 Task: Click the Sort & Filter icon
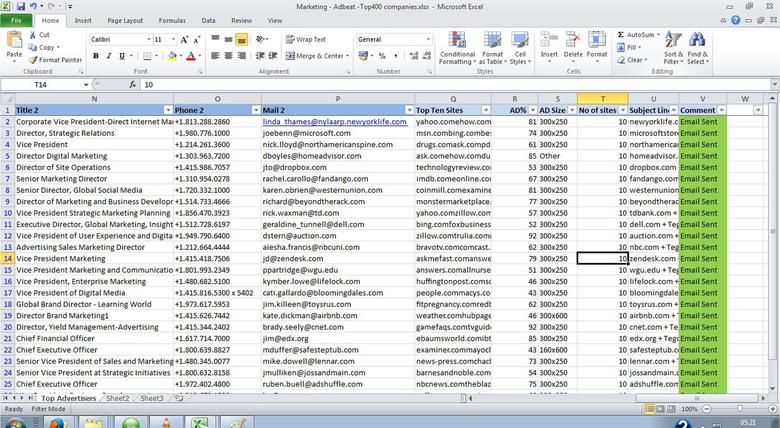(673, 47)
